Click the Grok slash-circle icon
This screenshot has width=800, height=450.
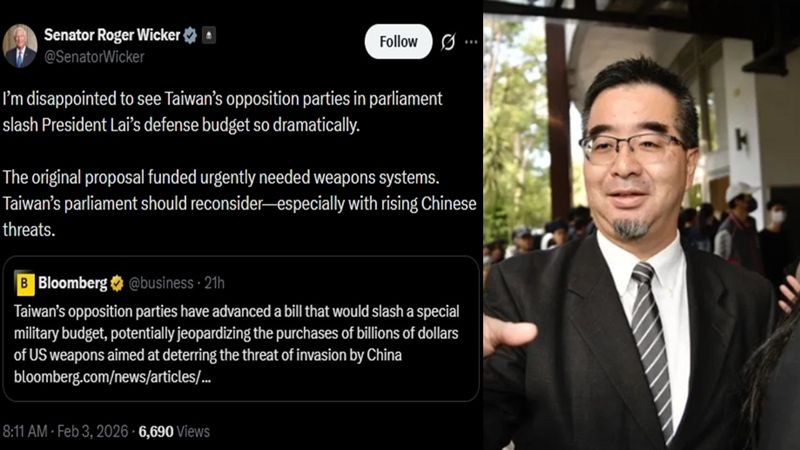click(448, 42)
